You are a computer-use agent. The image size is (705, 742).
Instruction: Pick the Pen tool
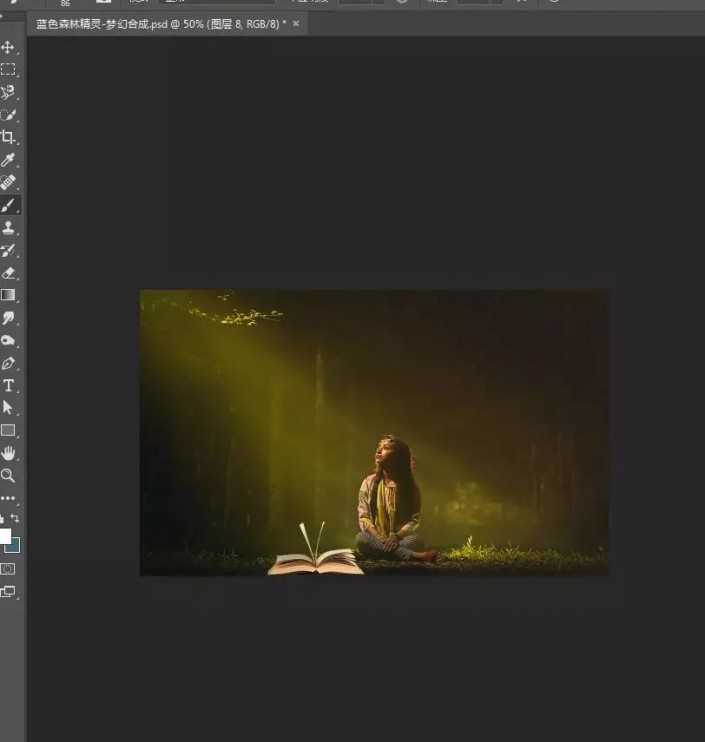(x=8, y=363)
